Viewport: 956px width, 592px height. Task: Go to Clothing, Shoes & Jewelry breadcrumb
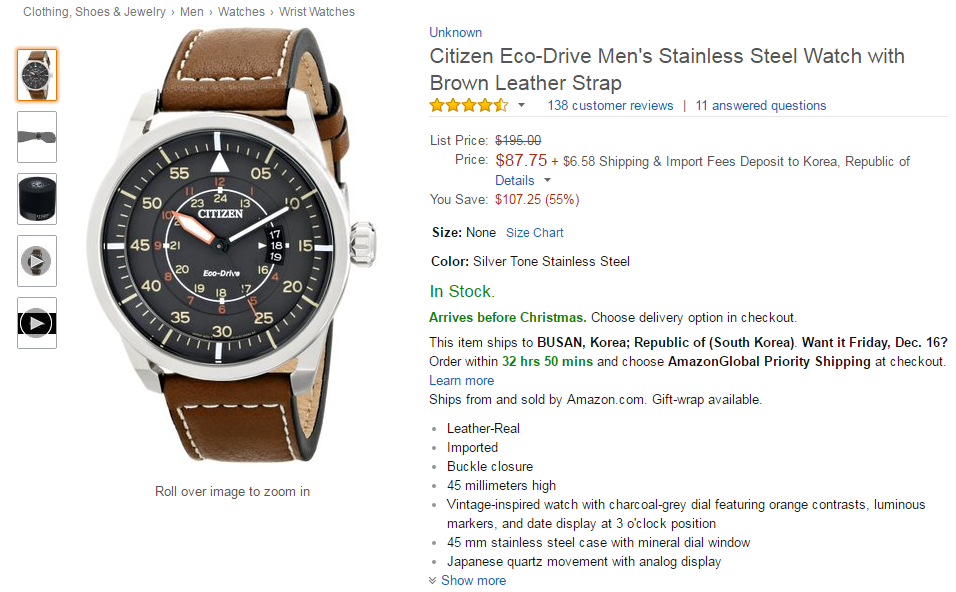click(x=96, y=12)
